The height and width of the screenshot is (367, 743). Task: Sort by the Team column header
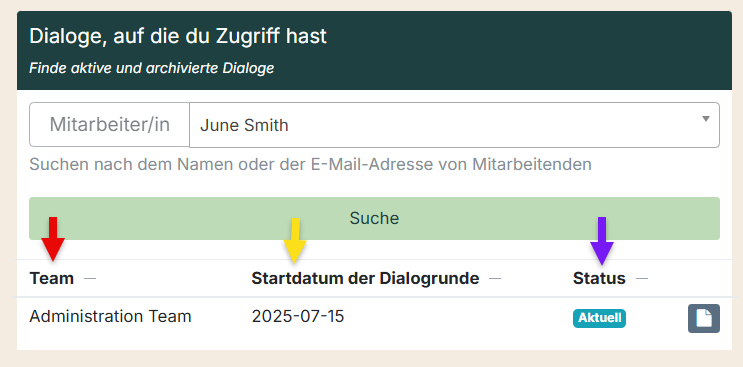pos(52,278)
